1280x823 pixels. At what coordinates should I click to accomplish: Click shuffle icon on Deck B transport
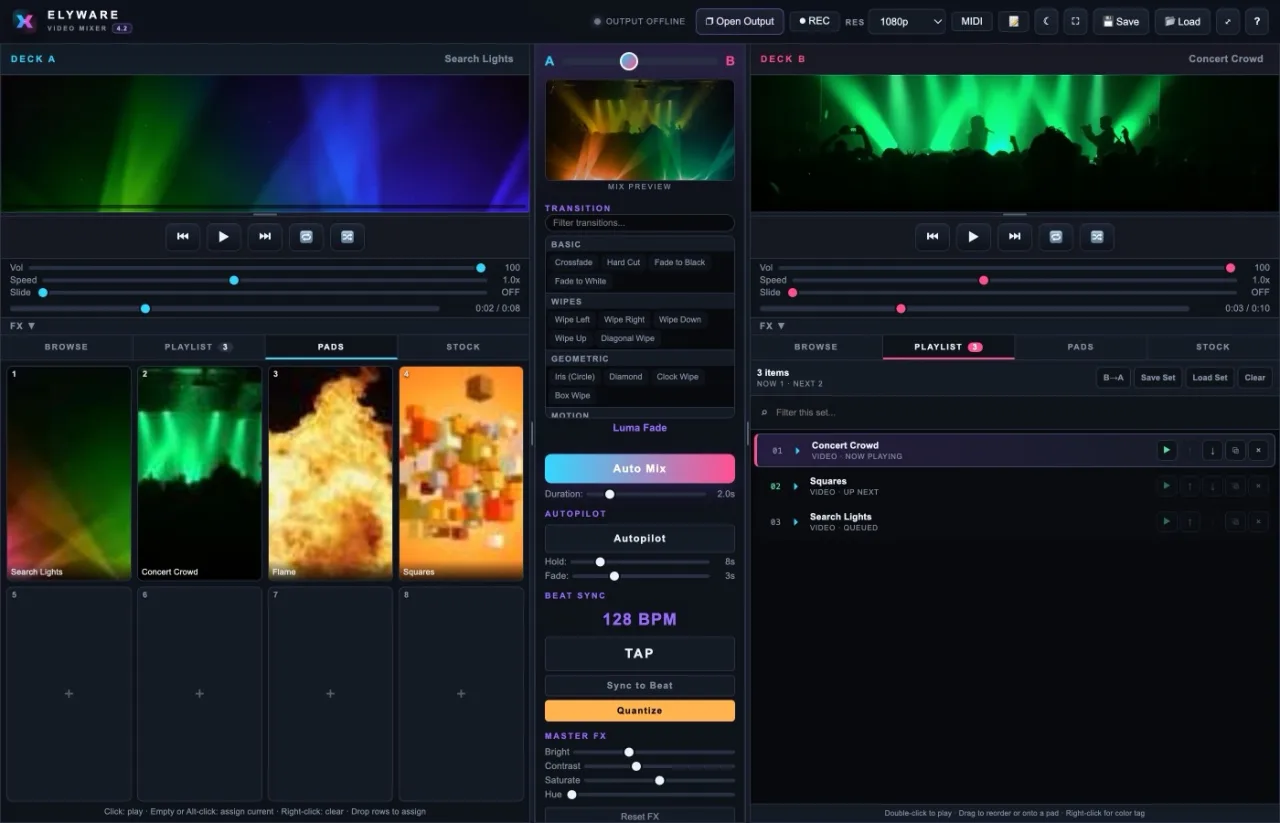(x=1097, y=237)
